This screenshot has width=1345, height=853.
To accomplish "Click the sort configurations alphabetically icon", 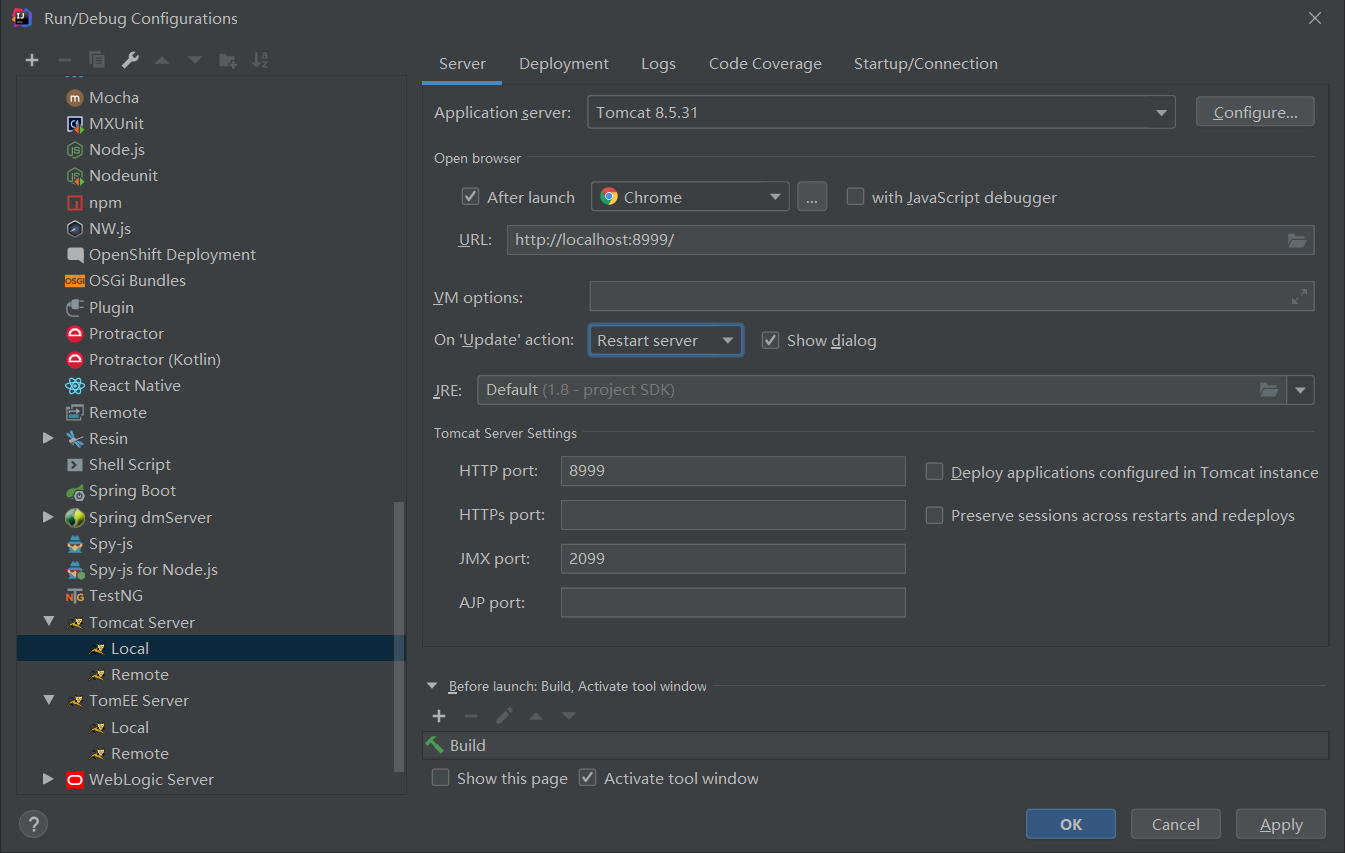I will click(x=260, y=60).
